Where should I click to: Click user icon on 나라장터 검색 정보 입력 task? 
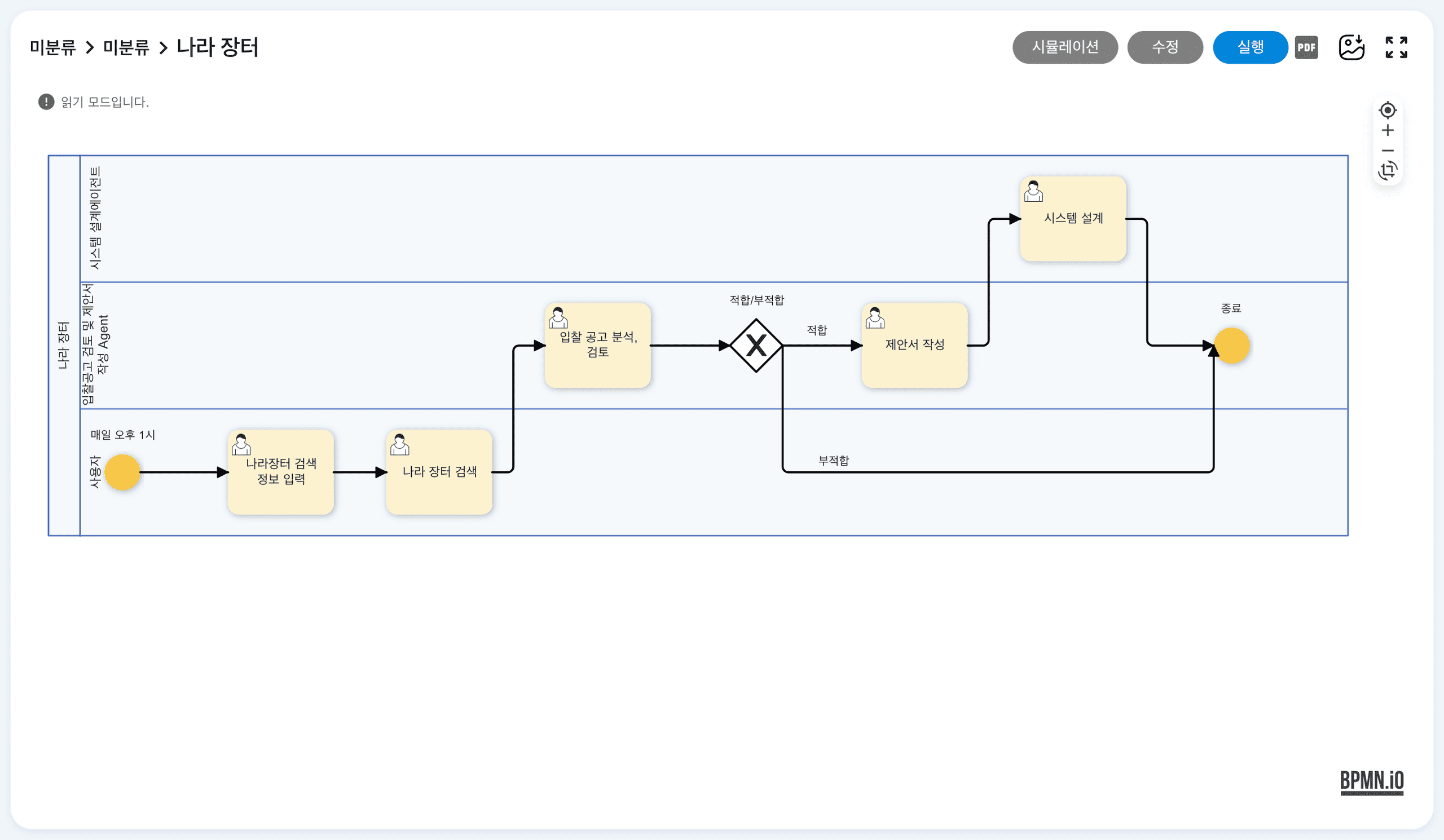coord(241,445)
